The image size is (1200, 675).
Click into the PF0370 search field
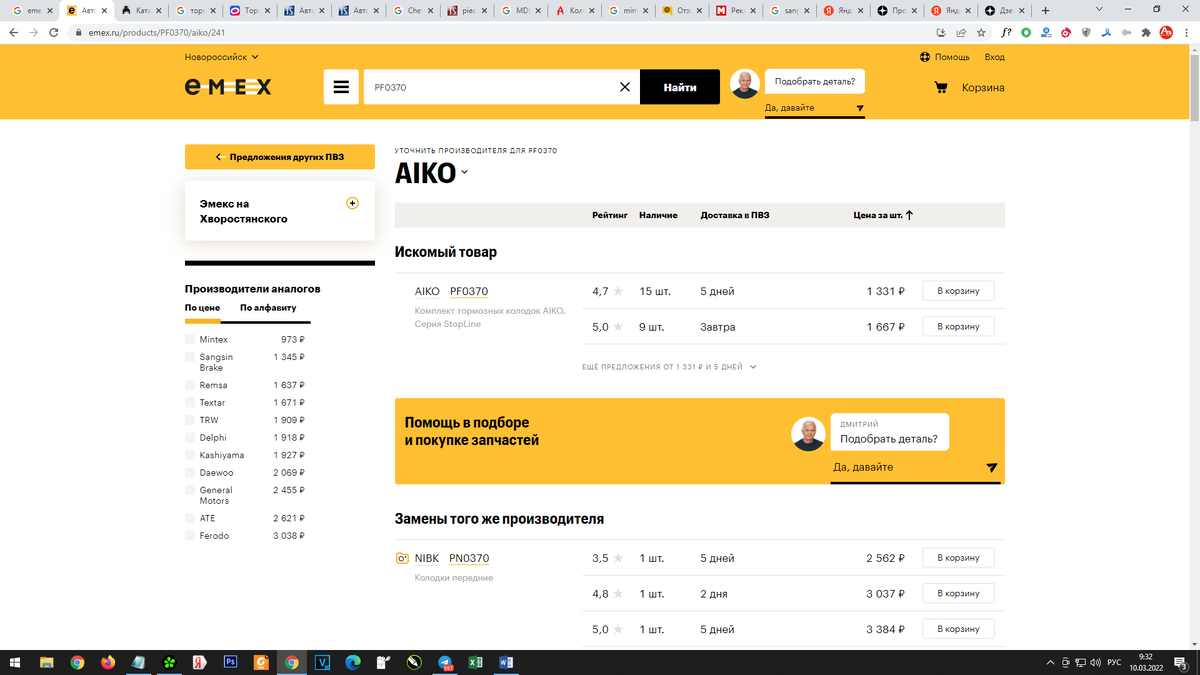(490, 87)
